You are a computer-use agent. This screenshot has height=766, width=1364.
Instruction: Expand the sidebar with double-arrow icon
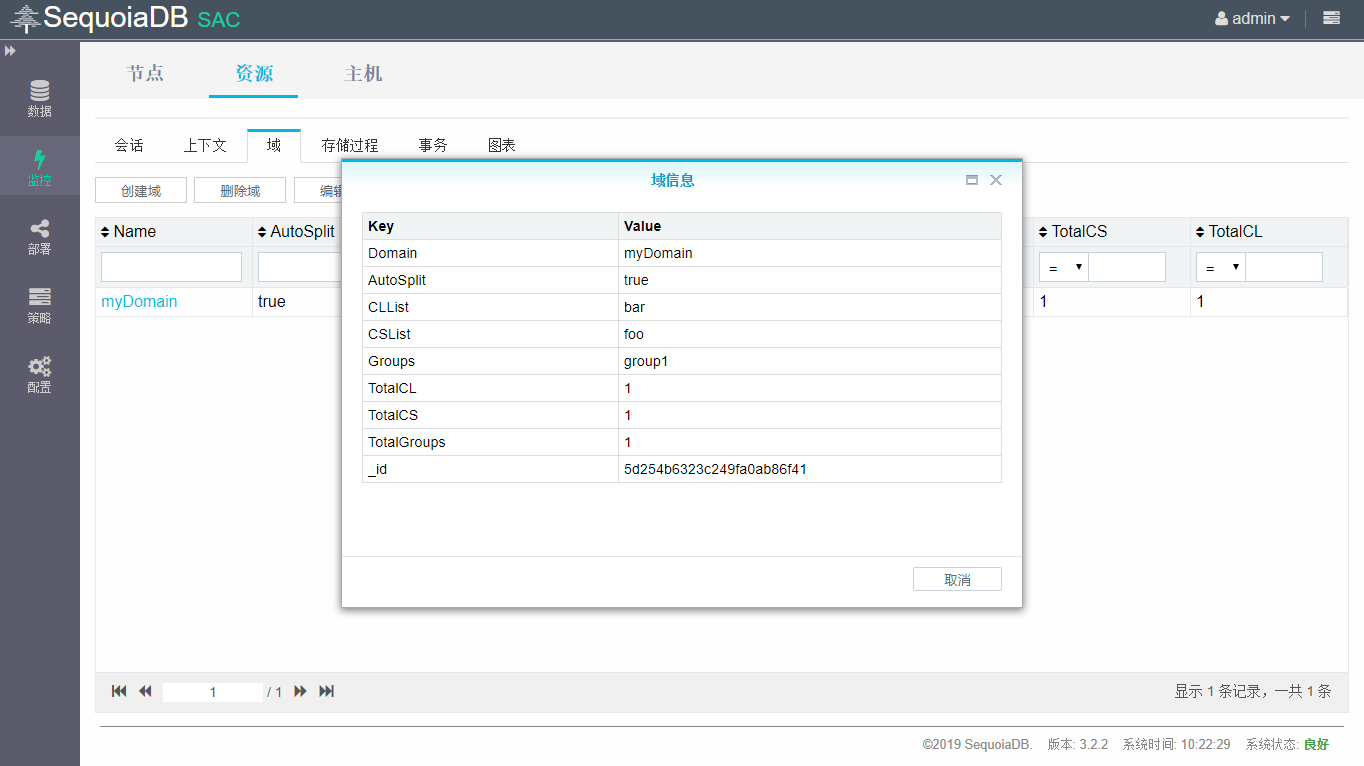[x=10, y=51]
